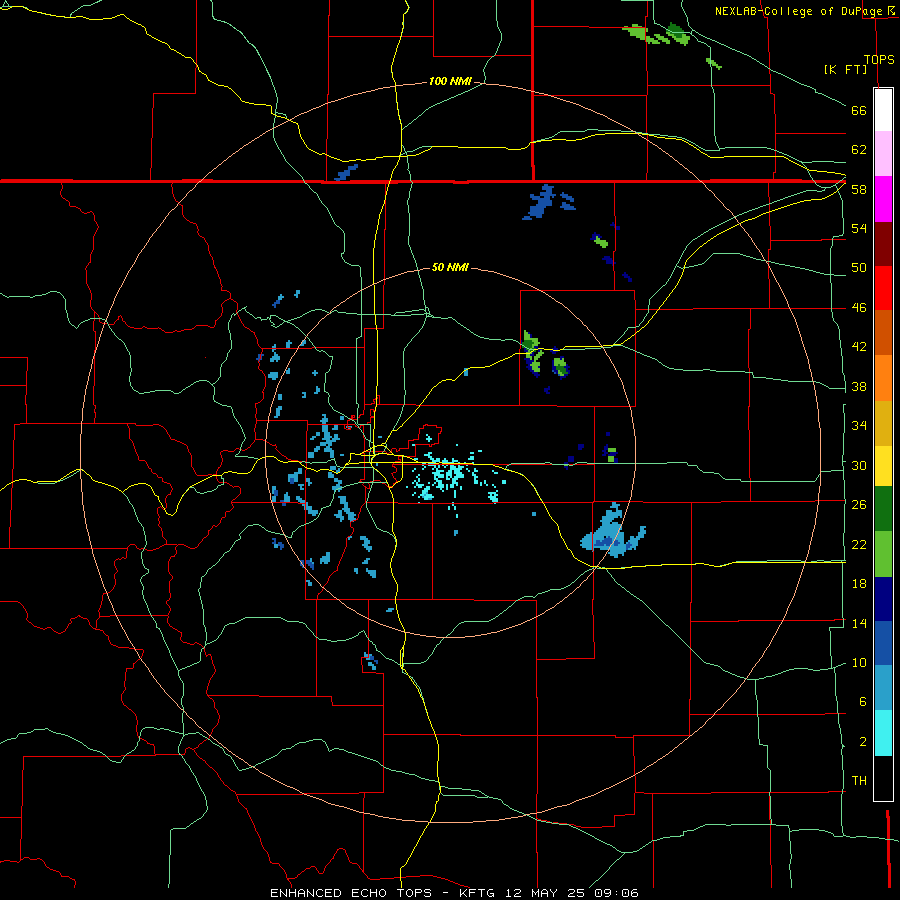Click the navy 22 kft legend swatch
The height and width of the screenshot is (900, 900).
tap(883, 599)
